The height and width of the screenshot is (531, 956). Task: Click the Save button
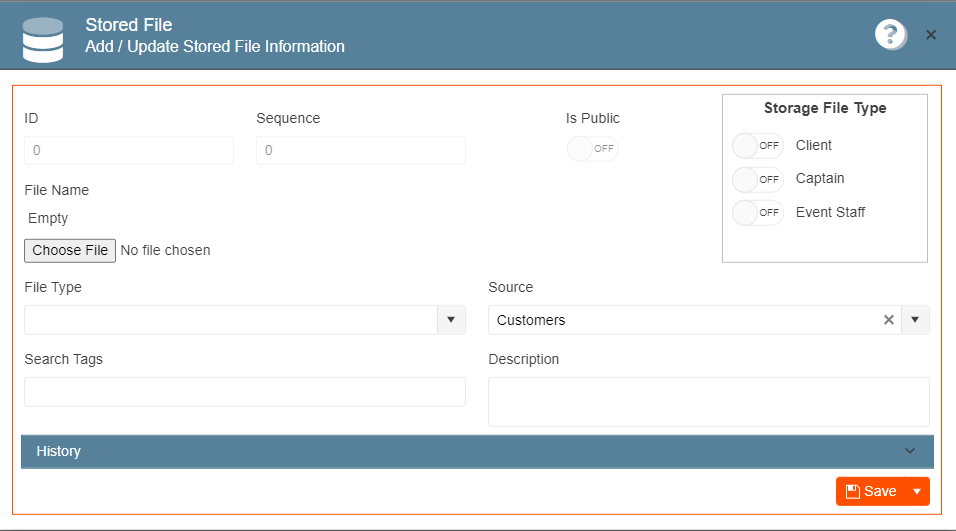coord(871,491)
